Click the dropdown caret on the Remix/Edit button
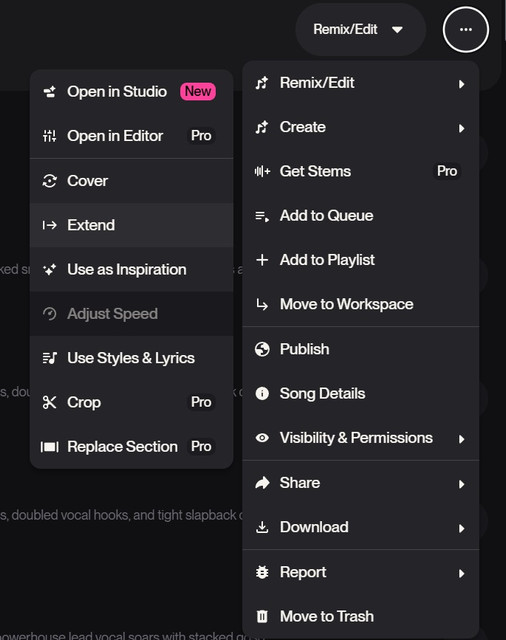This screenshot has width=506, height=640. (397, 30)
